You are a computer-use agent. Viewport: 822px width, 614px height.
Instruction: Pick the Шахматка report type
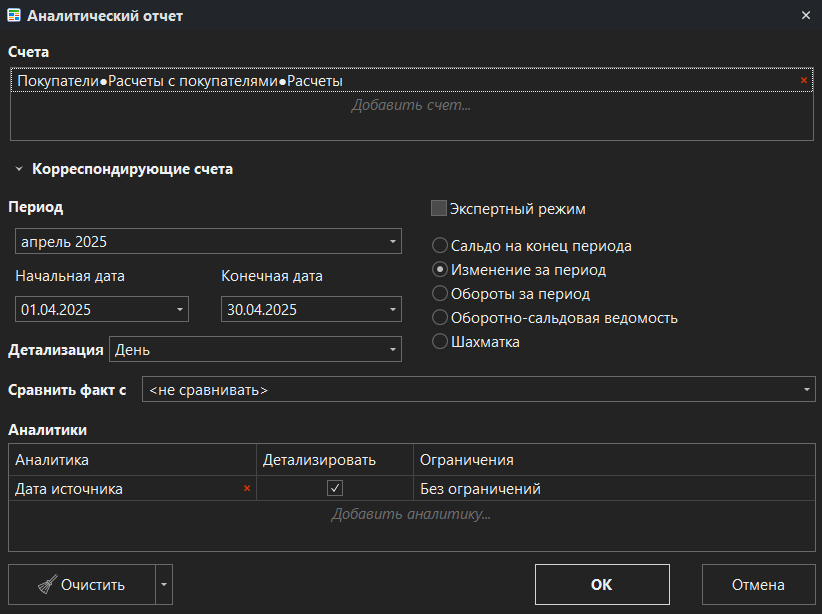pos(439,342)
